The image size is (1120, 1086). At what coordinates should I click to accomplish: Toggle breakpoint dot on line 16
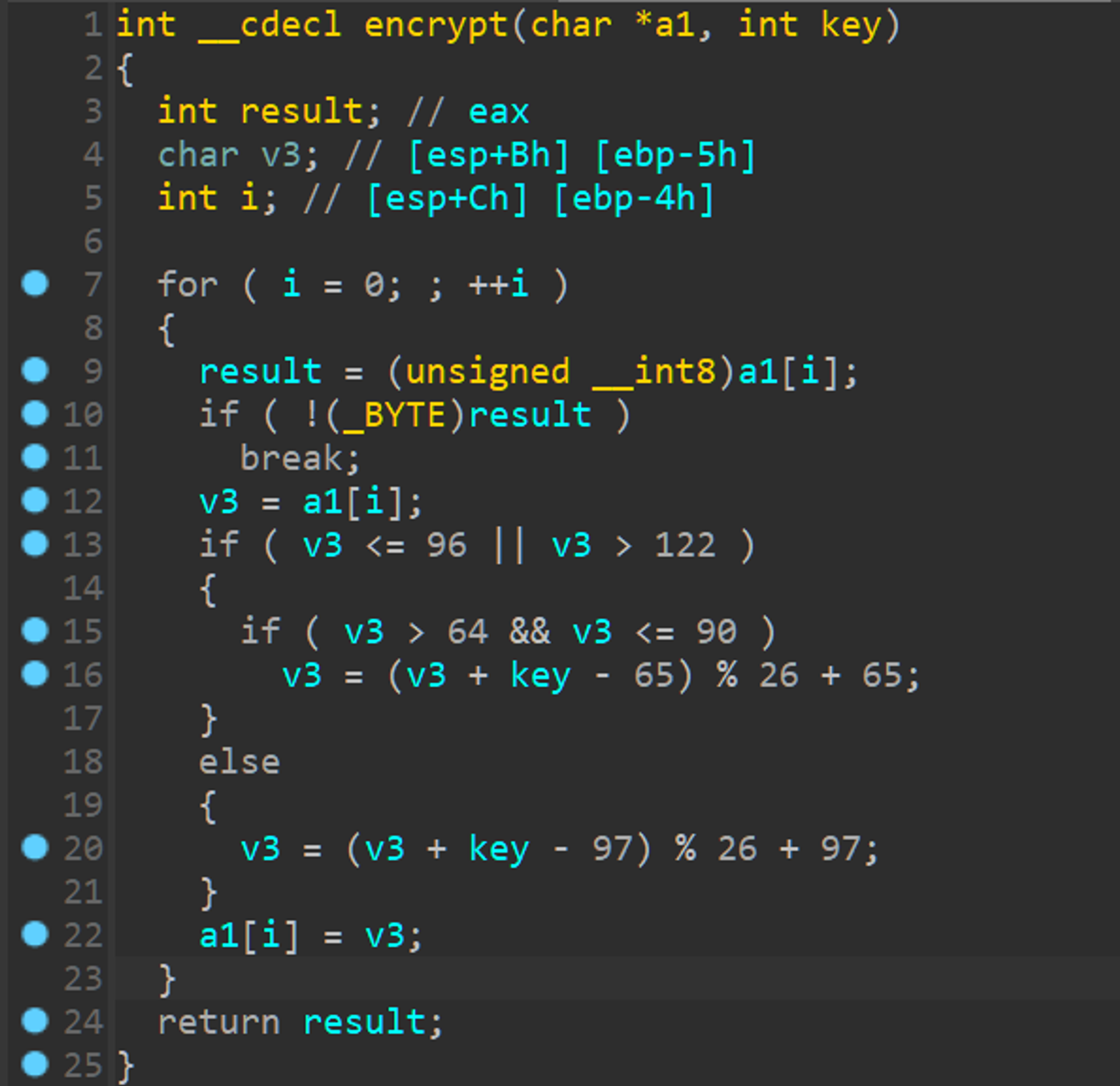pos(35,674)
